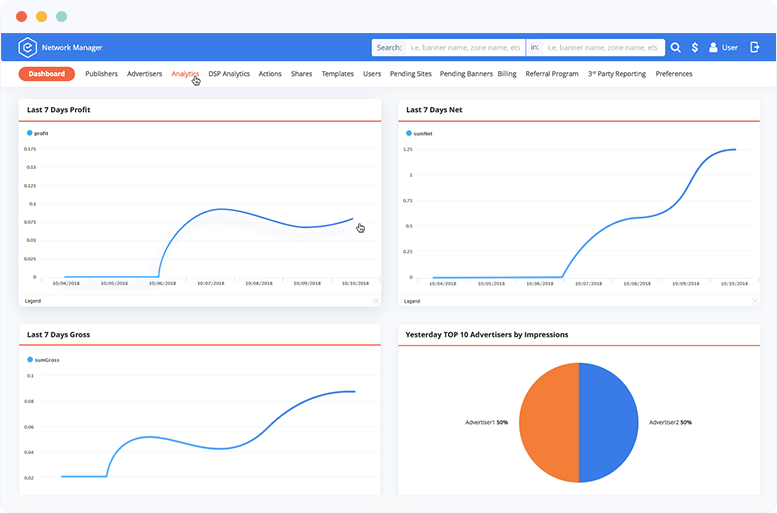Toggle the sumGross series legend dot
Viewport: 777px width, 513px height.
(30, 358)
